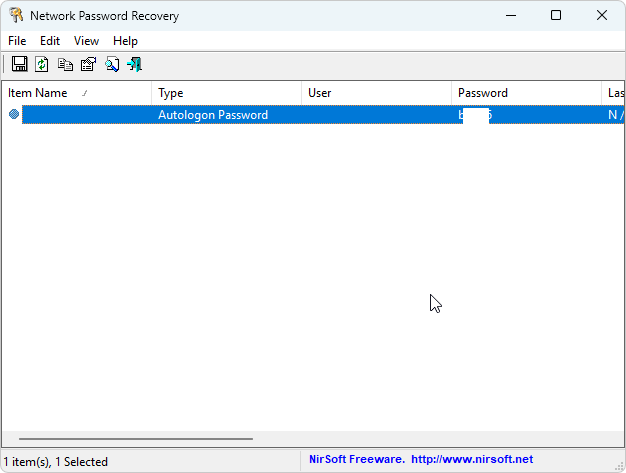Screen dimensions: 626x473
Task: Click the Exit door toolbar icon
Action: [135, 64]
